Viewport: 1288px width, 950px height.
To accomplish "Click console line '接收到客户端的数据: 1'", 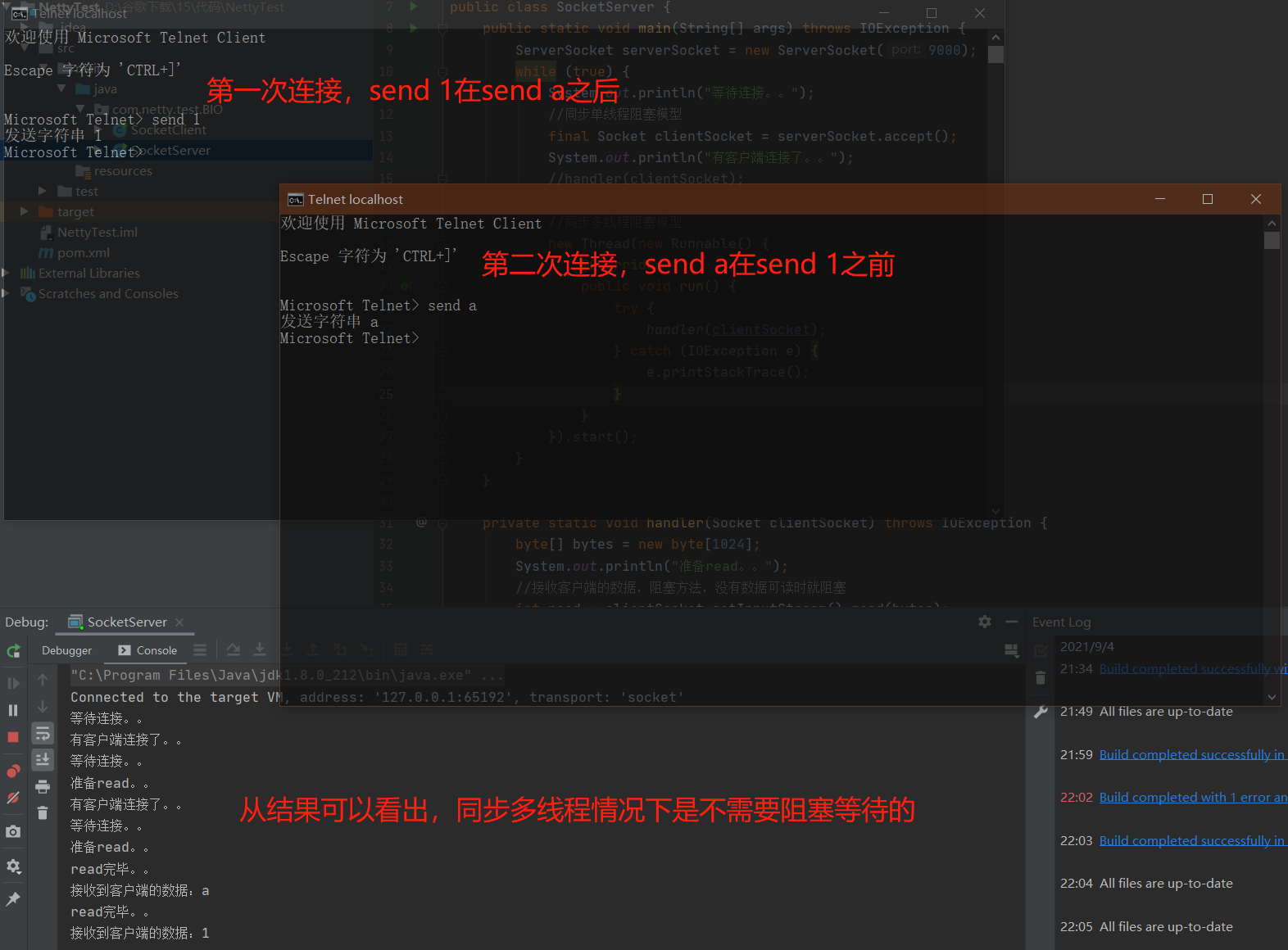I will (139, 933).
